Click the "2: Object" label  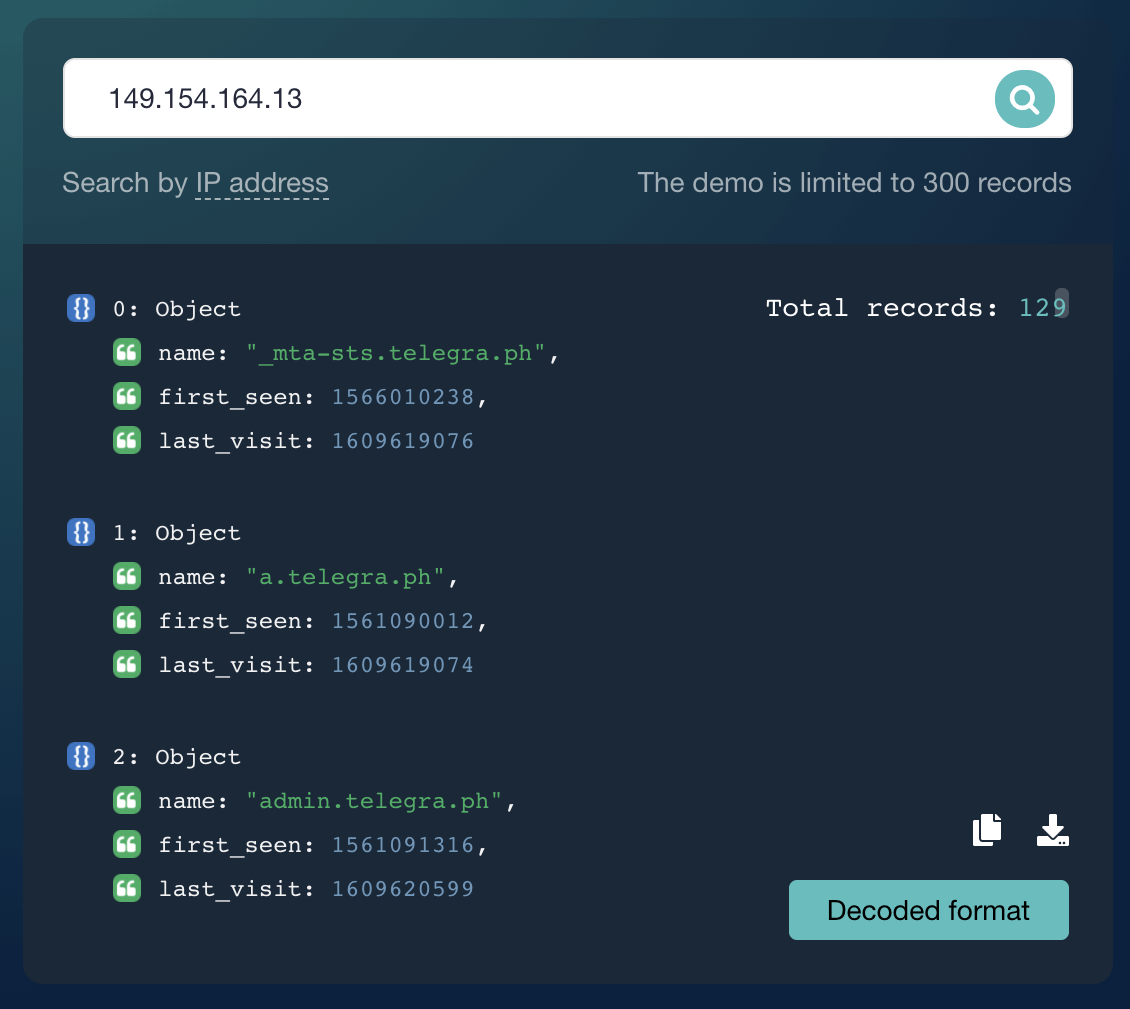[x=177, y=757]
